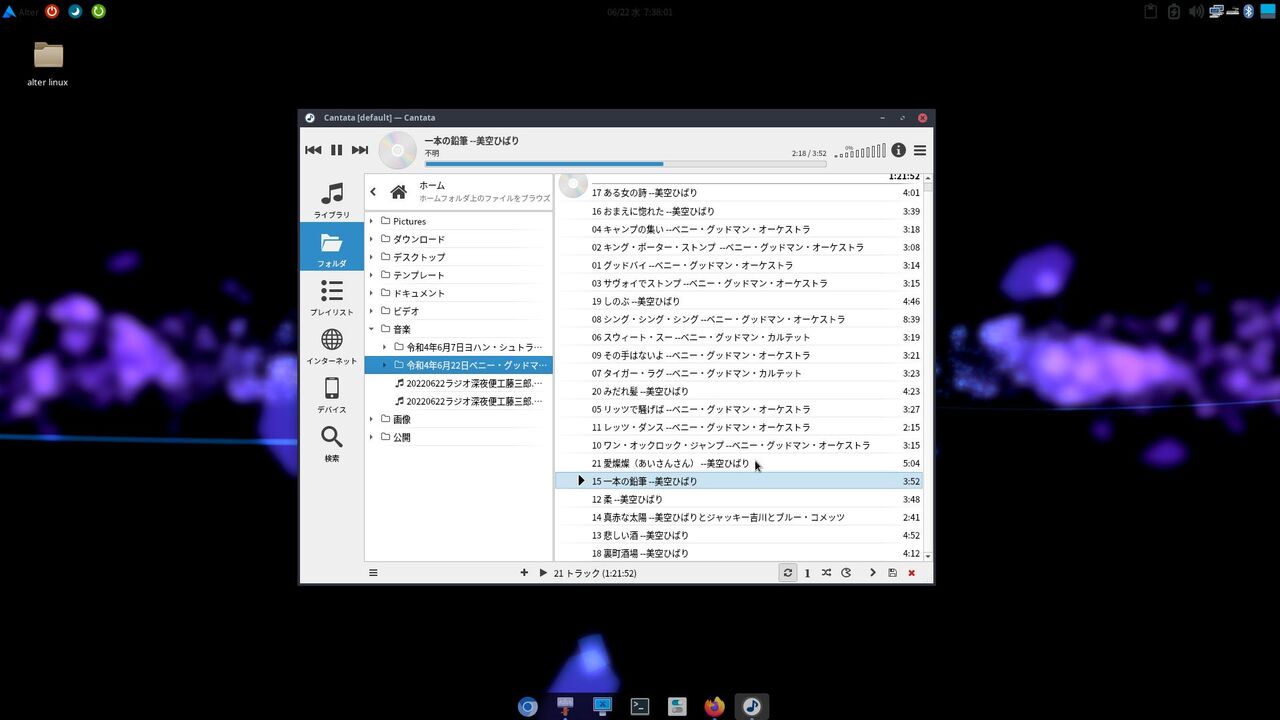The width and height of the screenshot is (1280, 720).
Task: Toggle repeat mode
Action: 788,573
